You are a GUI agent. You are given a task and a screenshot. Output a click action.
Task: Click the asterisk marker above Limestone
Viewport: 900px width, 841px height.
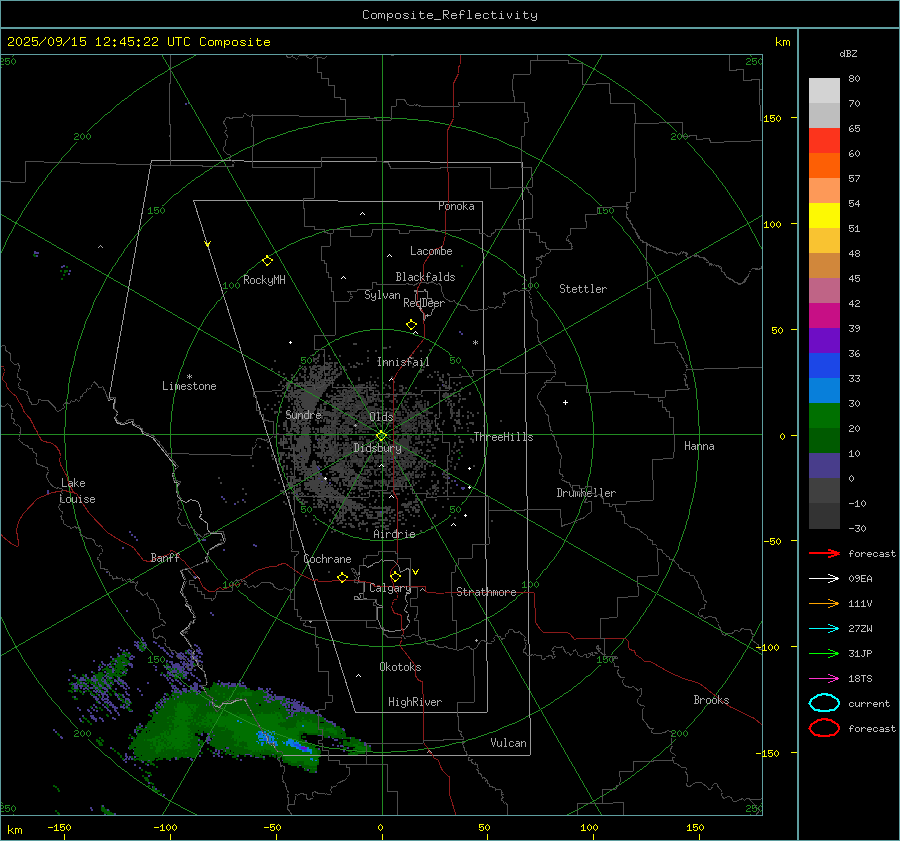[189, 377]
